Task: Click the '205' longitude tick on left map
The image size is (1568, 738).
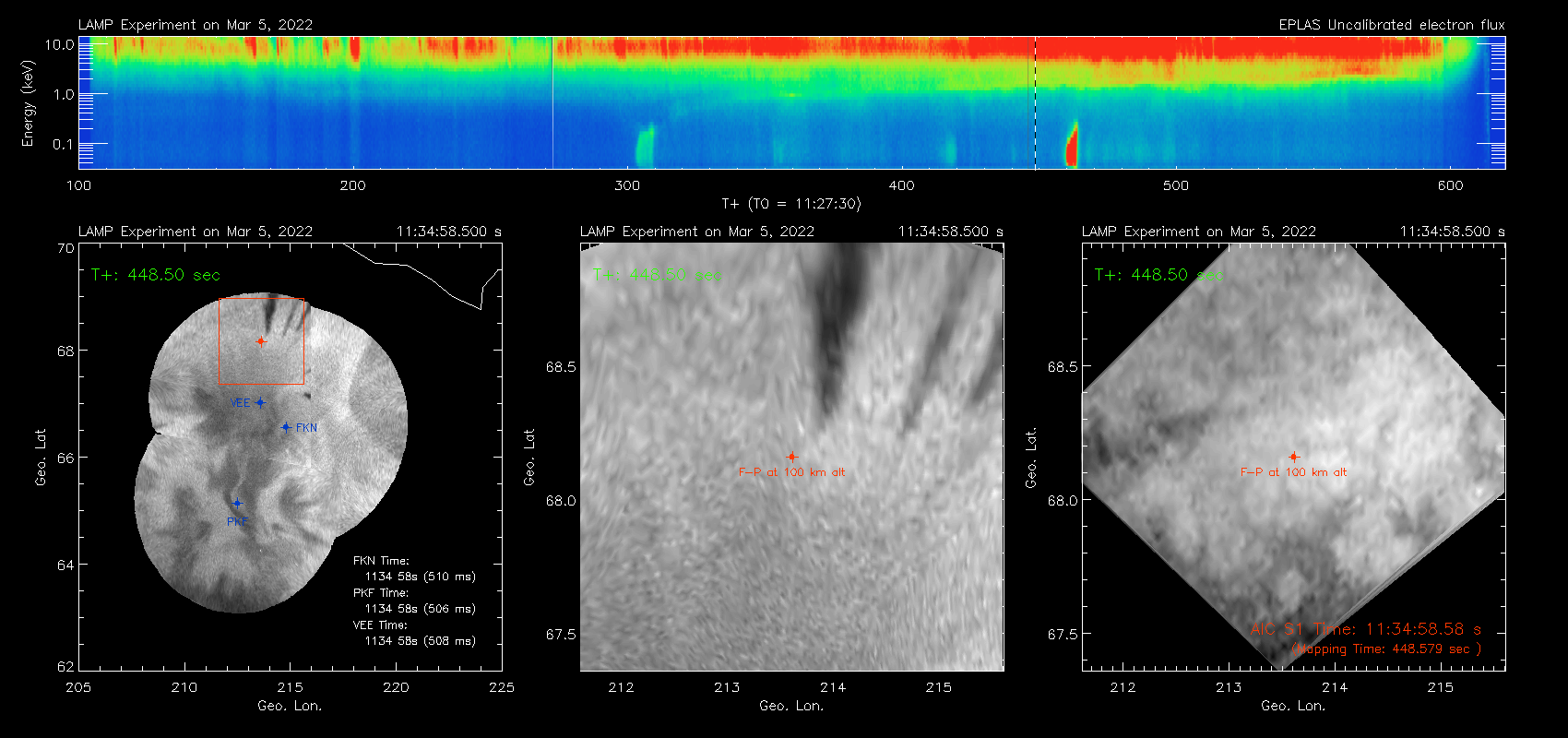Action: (78, 687)
